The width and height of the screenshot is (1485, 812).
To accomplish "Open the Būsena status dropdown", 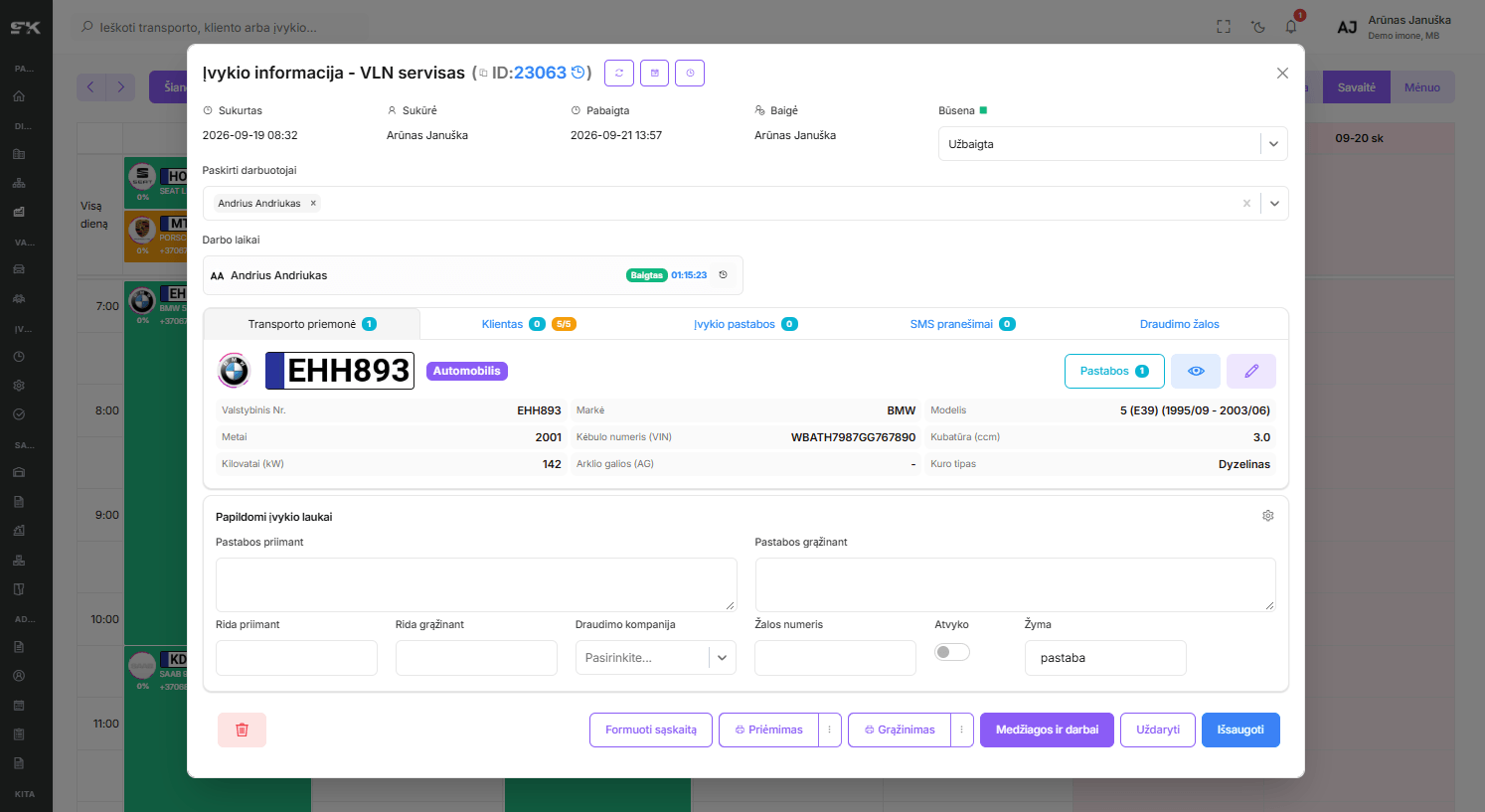I will (x=1113, y=144).
